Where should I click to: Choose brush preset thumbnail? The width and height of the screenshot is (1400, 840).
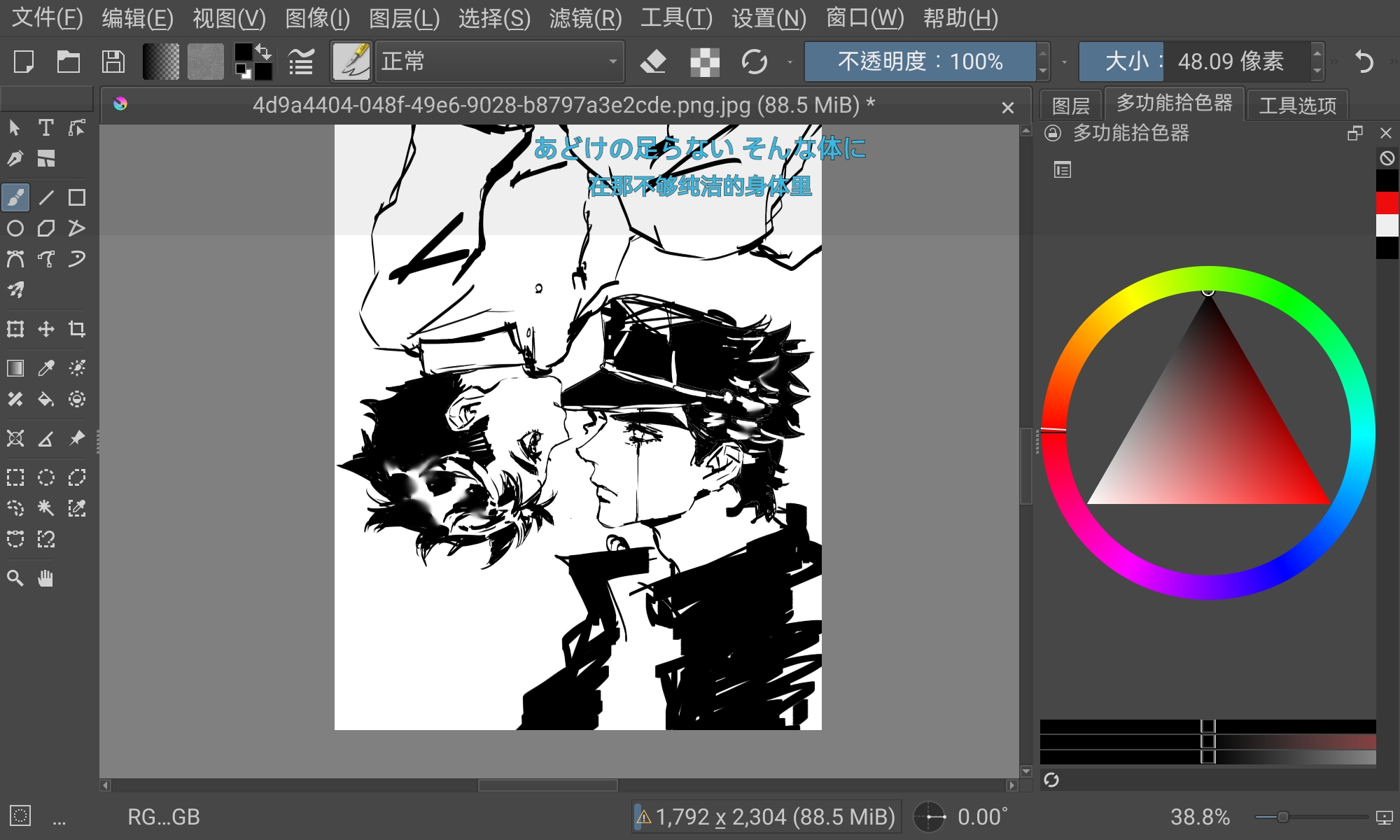(x=351, y=62)
